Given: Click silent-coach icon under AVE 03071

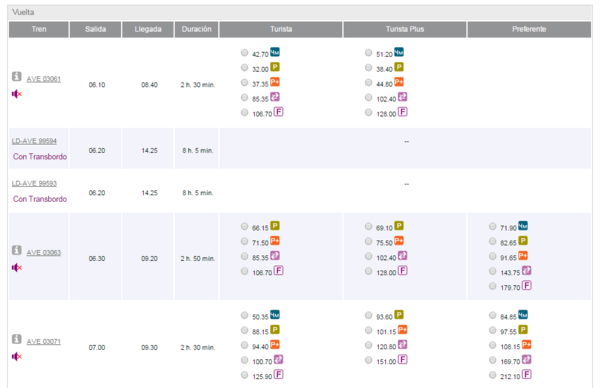Looking at the screenshot, I should coord(17,357).
